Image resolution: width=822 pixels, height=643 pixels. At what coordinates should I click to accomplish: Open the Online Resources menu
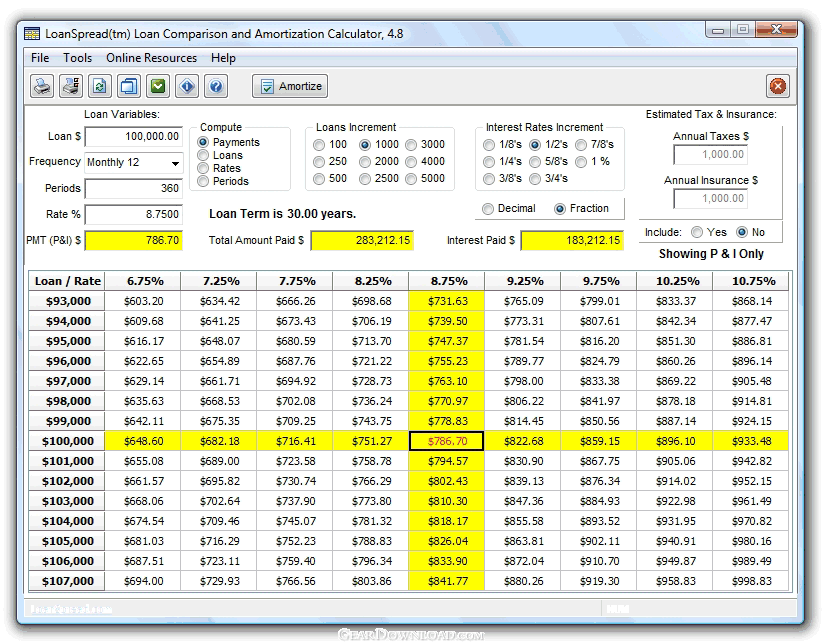pos(152,58)
